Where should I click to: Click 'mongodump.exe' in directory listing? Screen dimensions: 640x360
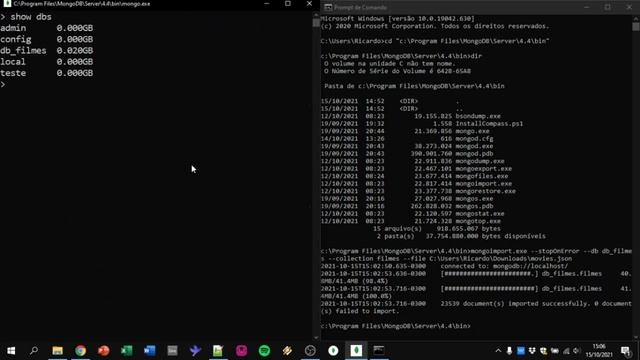tap(480, 161)
